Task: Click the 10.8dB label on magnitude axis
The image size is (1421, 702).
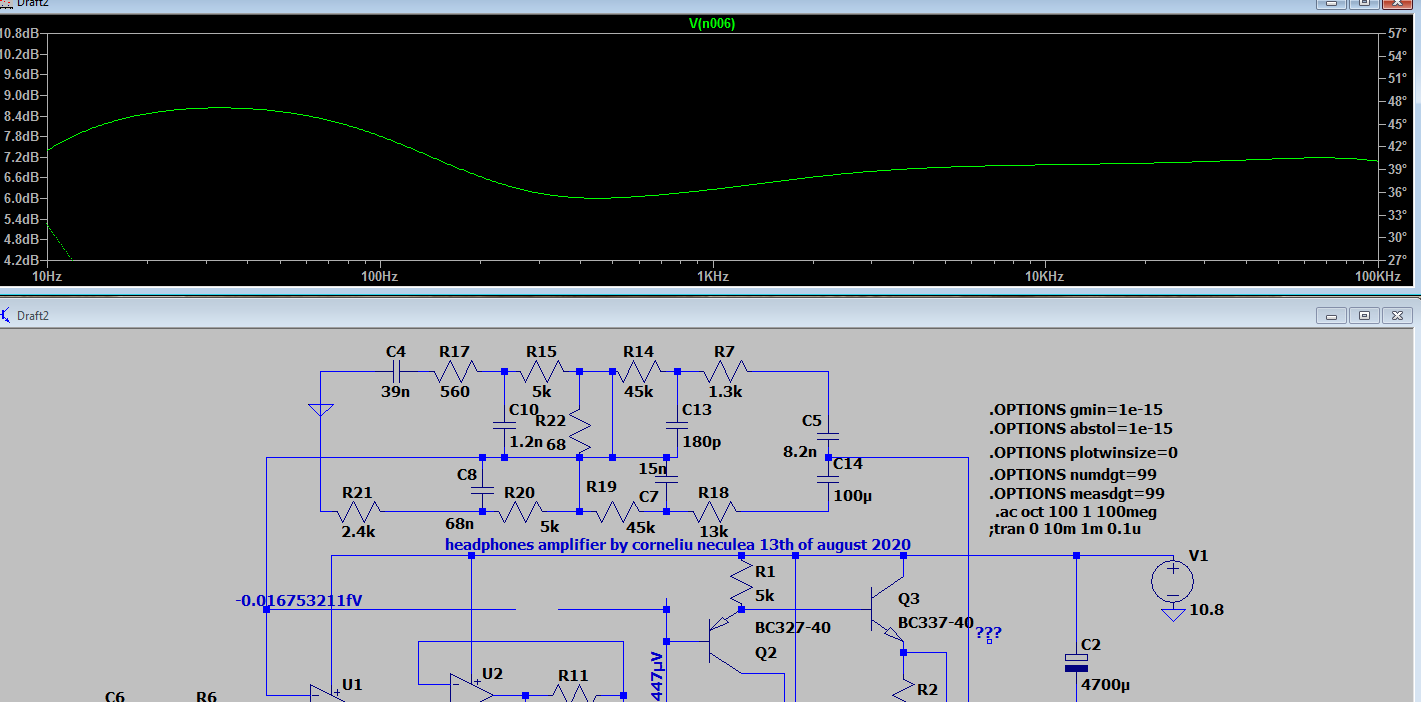Action: point(20,33)
